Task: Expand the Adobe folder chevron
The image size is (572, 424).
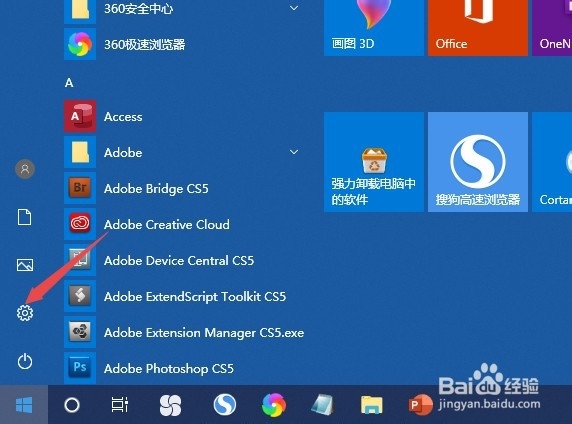Action: point(294,152)
